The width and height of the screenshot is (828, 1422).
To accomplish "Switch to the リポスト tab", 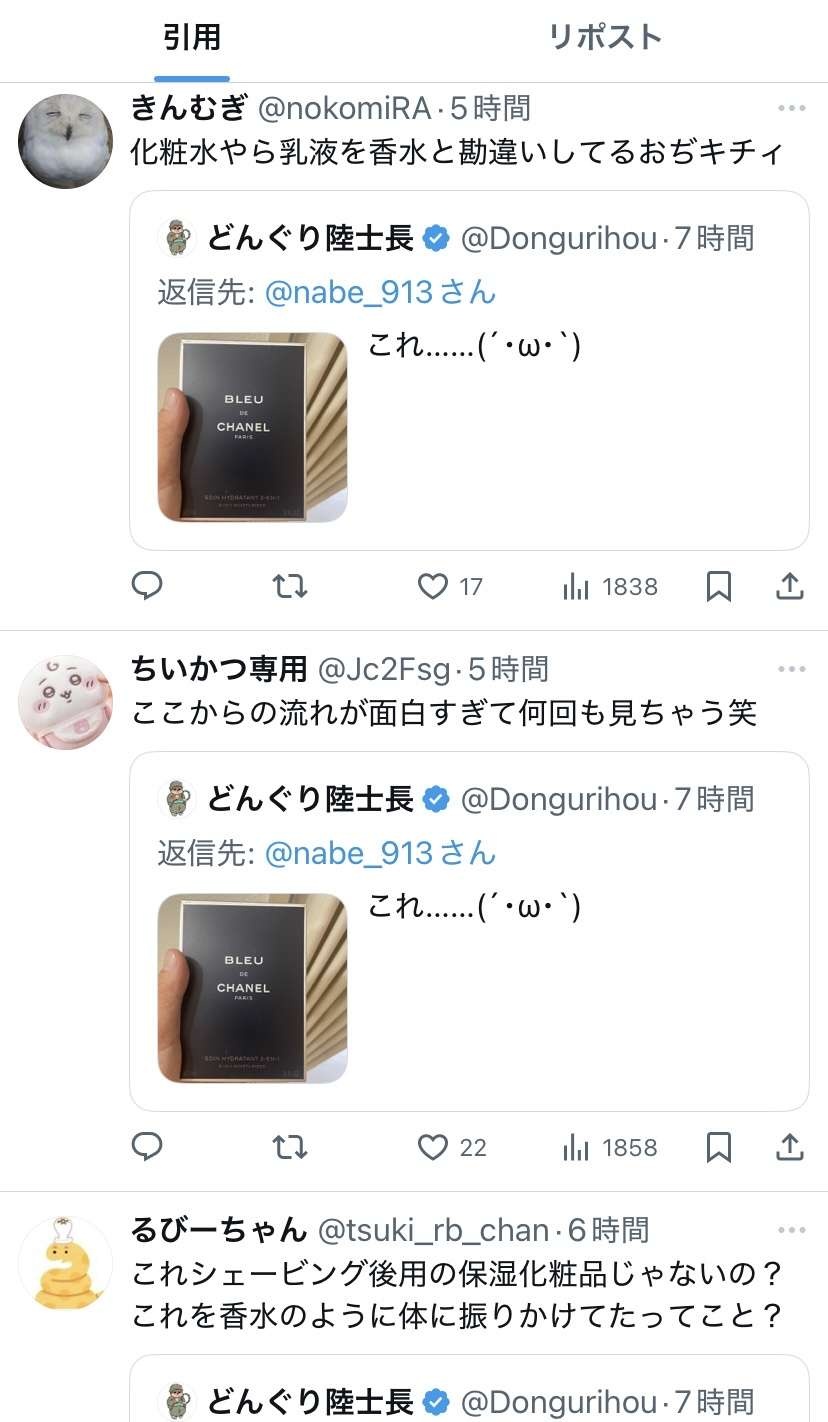I will [605, 38].
